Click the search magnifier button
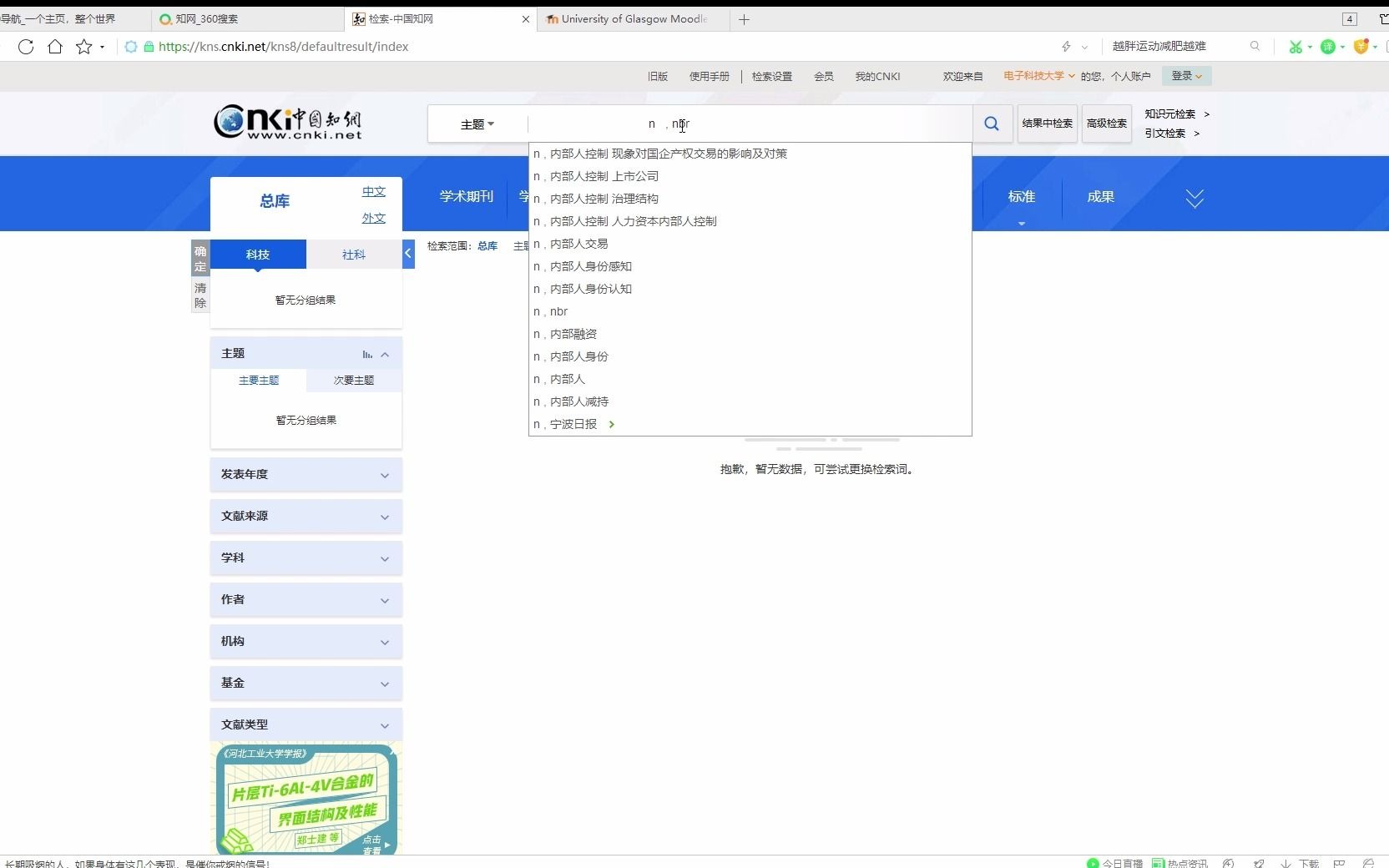 pyautogui.click(x=991, y=124)
